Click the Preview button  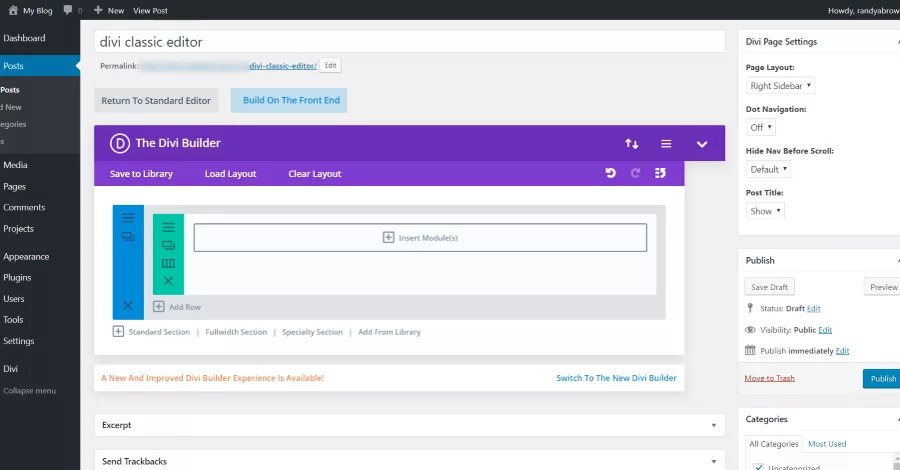point(882,287)
